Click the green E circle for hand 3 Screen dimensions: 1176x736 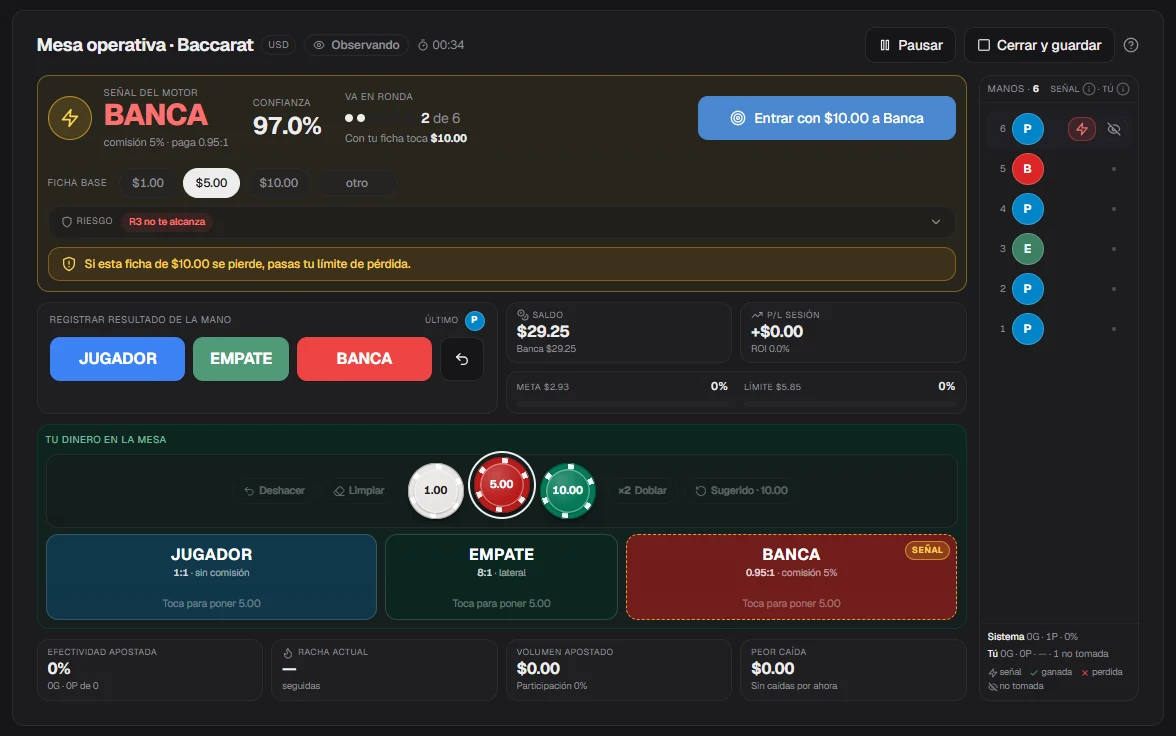click(x=1028, y=249)
